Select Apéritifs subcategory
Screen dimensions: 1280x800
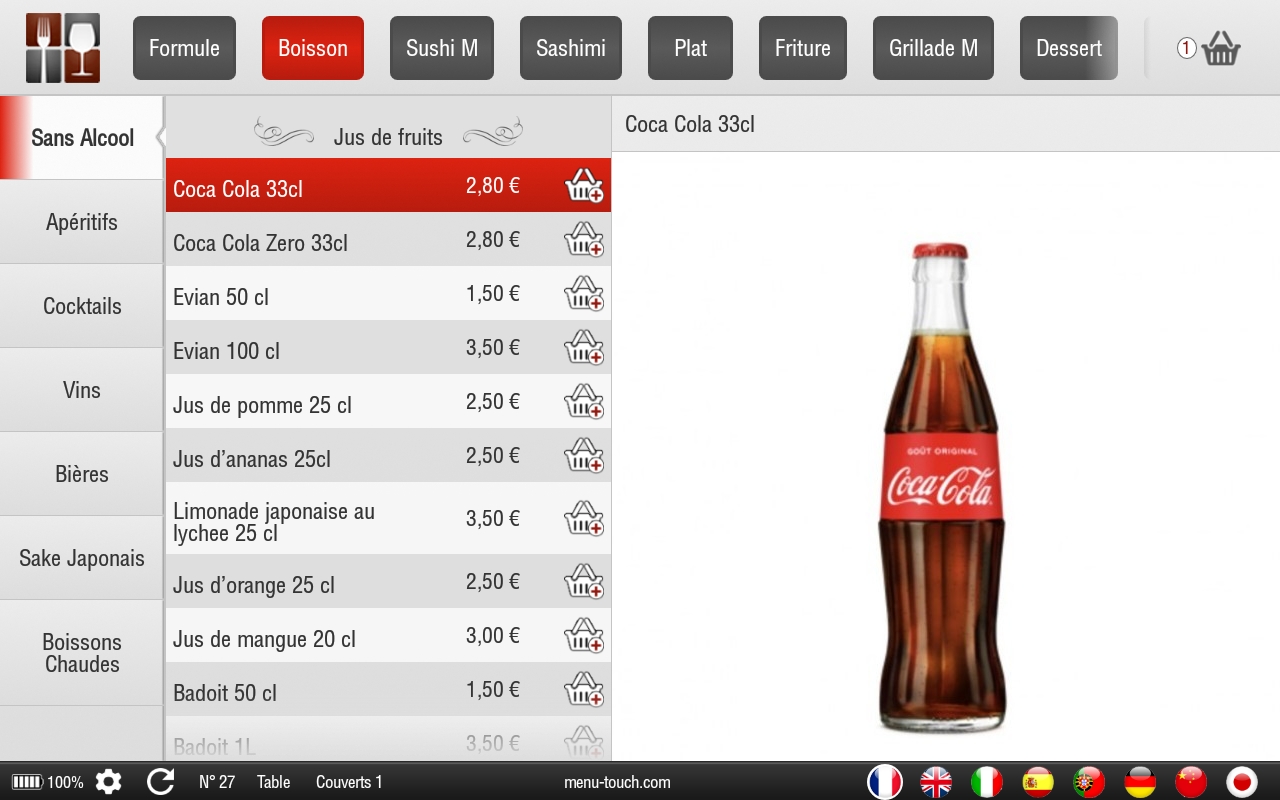coord(82,222)
